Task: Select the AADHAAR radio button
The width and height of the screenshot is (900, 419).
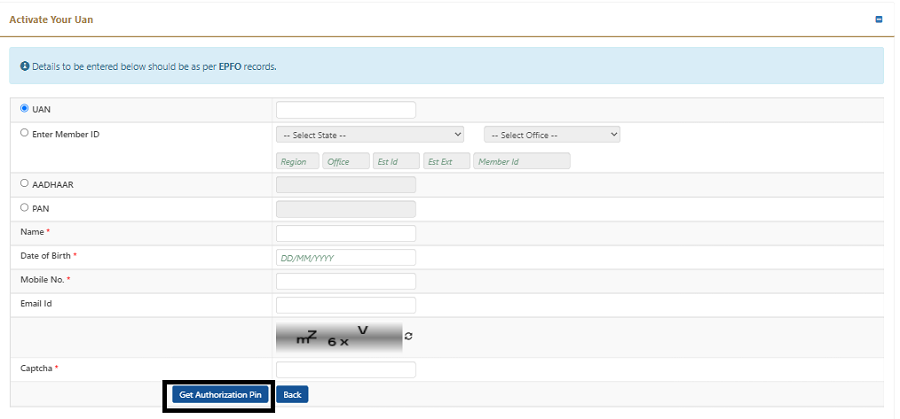Action: 24,184
